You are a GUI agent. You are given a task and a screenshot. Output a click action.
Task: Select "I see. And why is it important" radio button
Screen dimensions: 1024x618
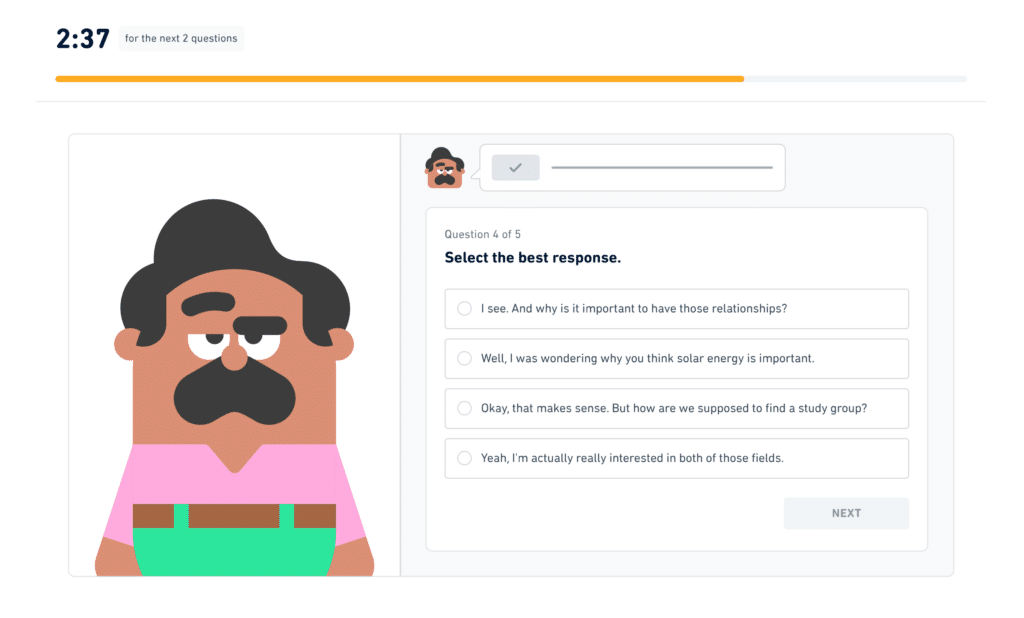[464, 309]
